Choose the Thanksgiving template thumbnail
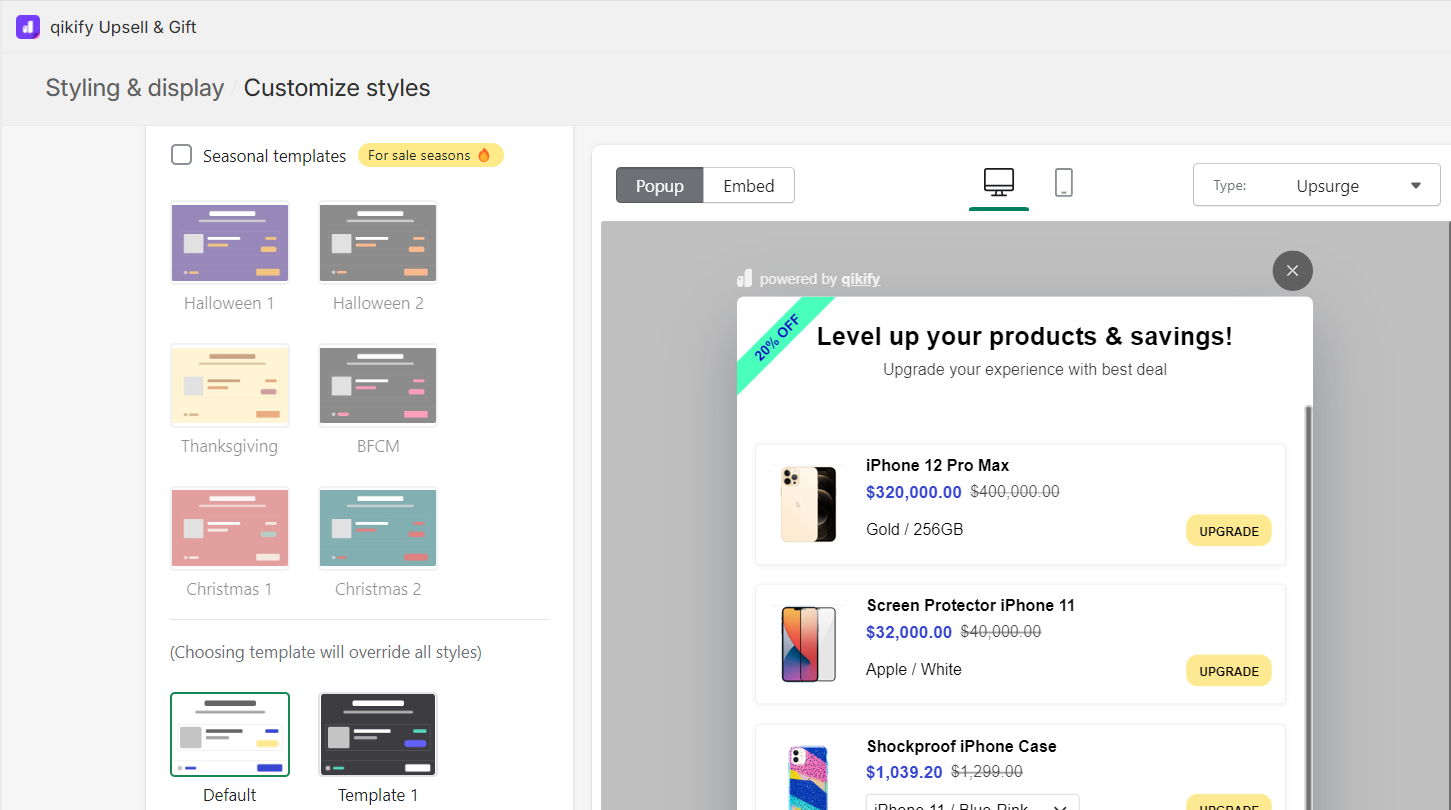1451x810 pixels. click(230, 386)
